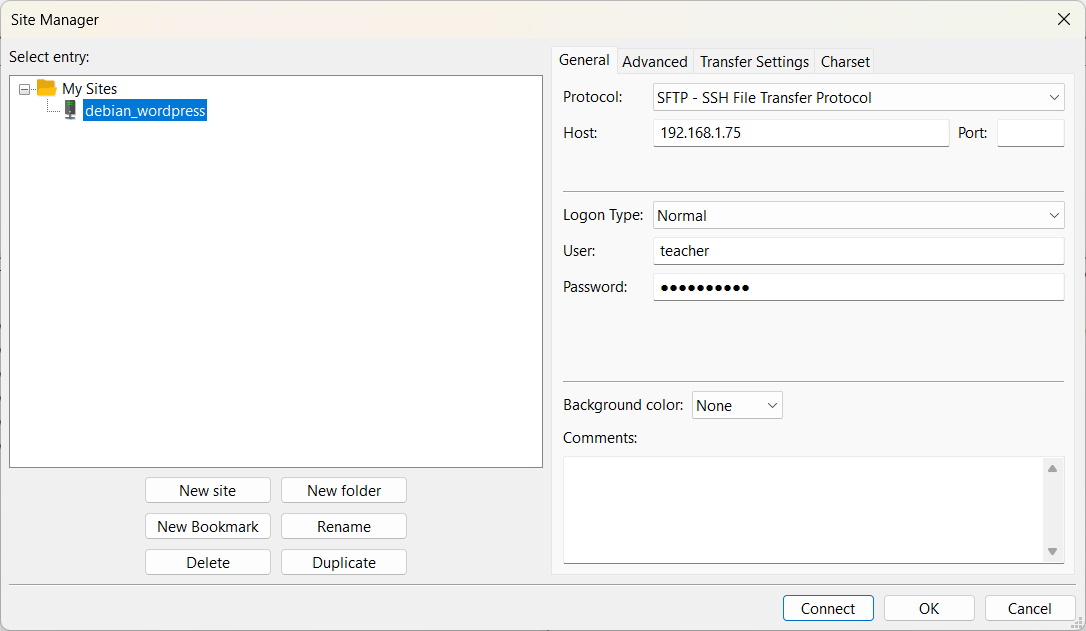Click the New folder button
Screen dimensions: 1086x631
click(344, 490)
